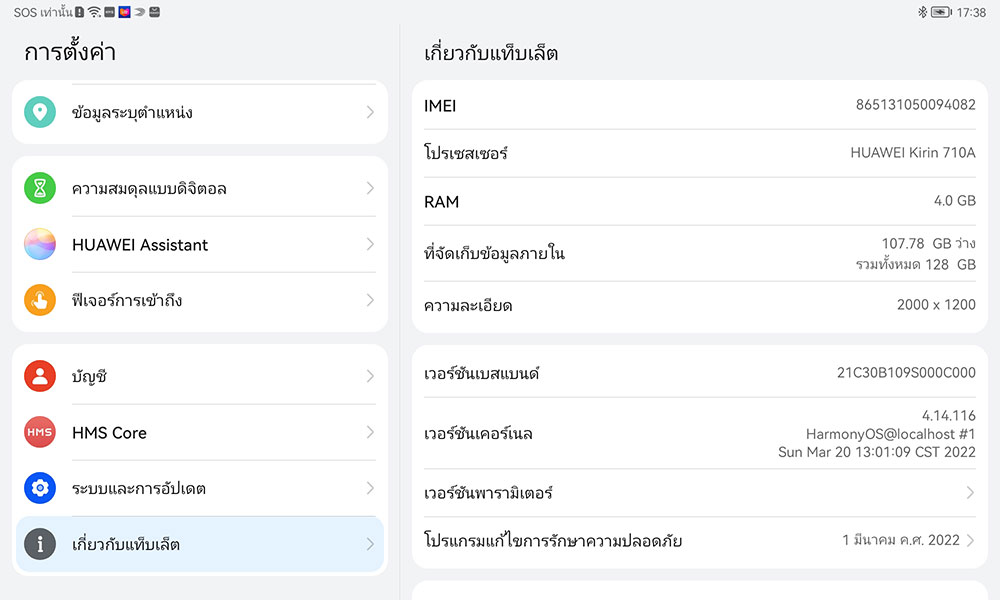Viewport: 1000px width, 600px height.
Task: Tap the ที่จัดเก็บข้อมูลภายใน label
Action: pos(494,254)
